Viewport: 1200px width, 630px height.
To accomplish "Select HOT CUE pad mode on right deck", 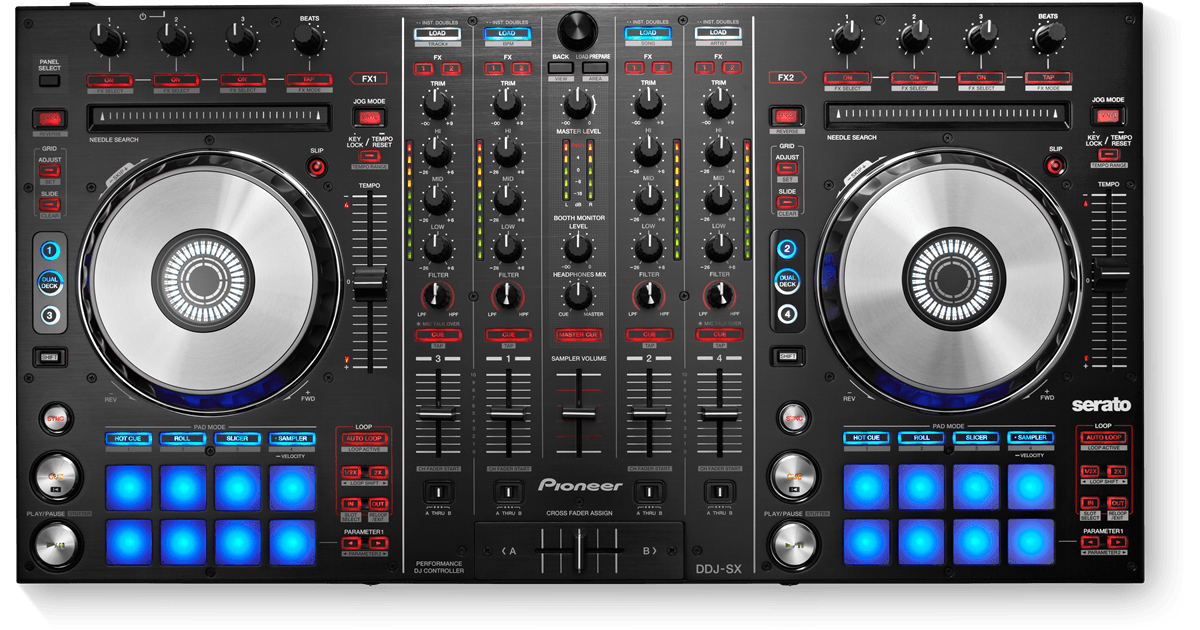I will point(867,437).
